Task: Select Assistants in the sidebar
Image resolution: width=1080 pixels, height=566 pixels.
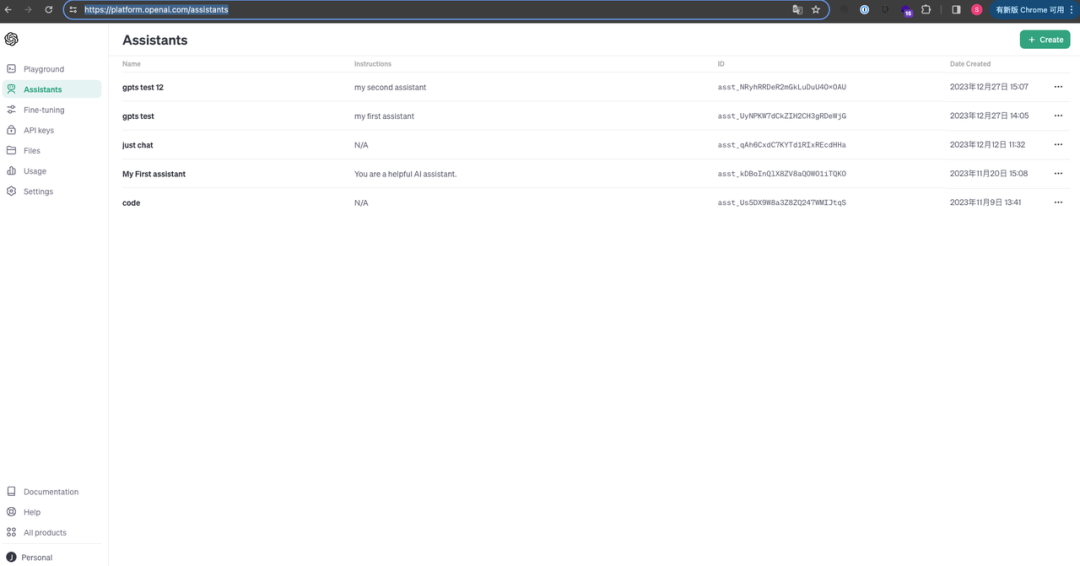Action: pos(52,89)
